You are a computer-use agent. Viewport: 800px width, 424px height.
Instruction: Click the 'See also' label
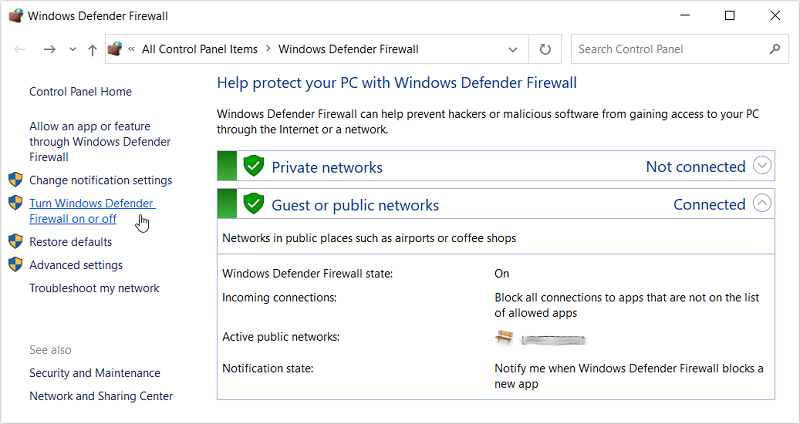(x=50, y=350)
